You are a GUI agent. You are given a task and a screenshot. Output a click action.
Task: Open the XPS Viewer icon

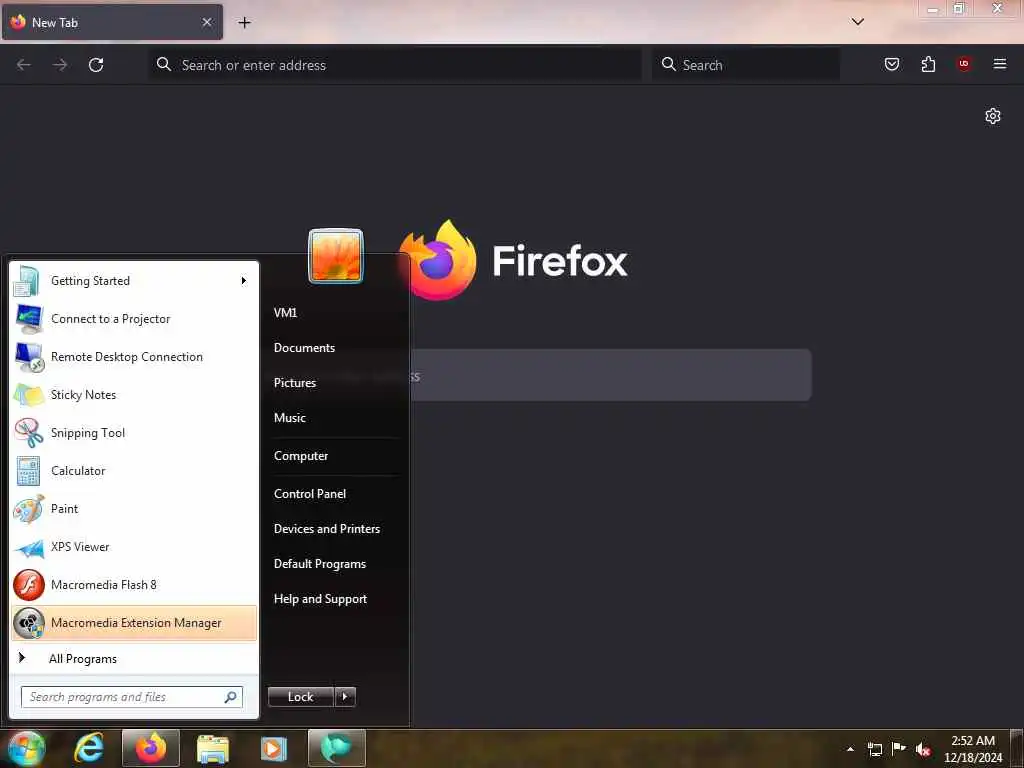point(29,547)
